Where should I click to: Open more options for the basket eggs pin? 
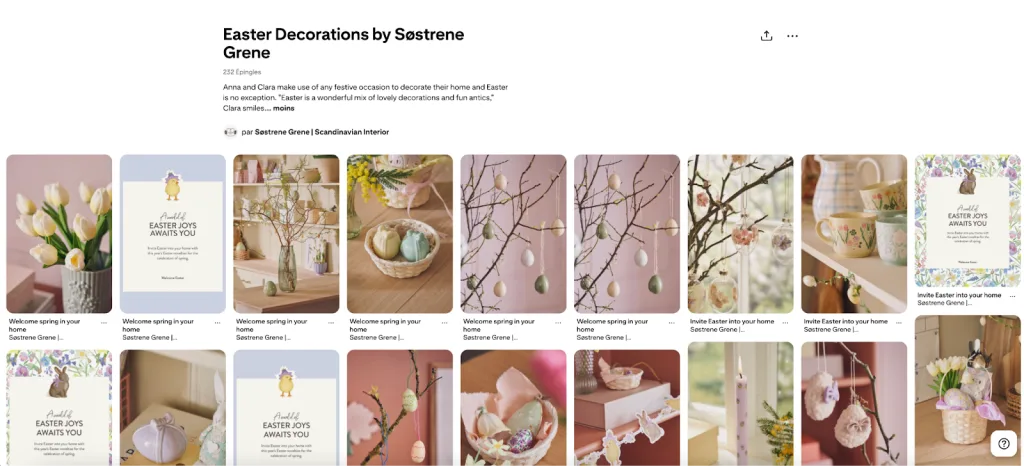click(445, 322)
